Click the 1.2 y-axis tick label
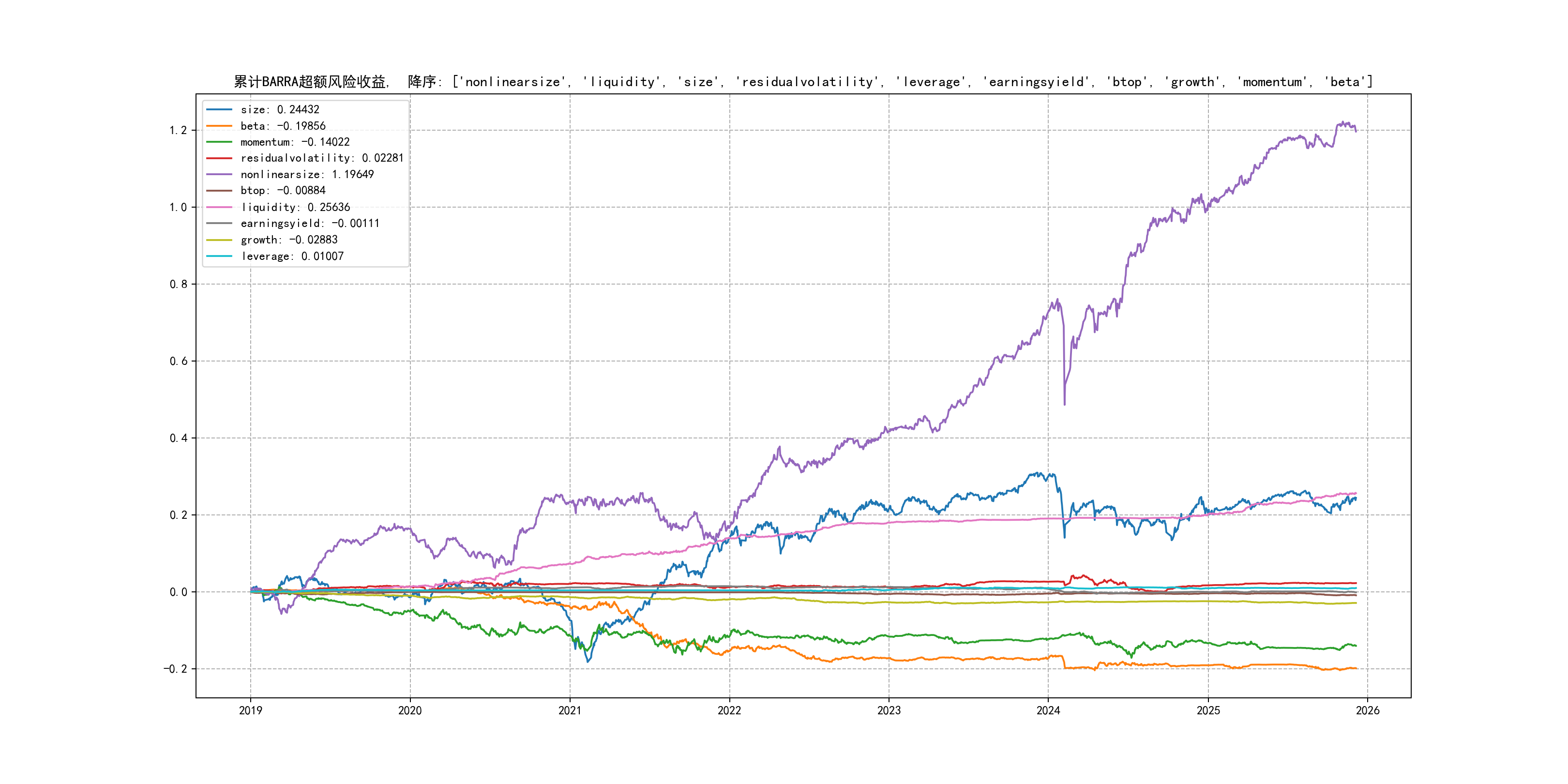This screenshot has width=1568, height=784. pyautogui.click(x=178, y=130)
